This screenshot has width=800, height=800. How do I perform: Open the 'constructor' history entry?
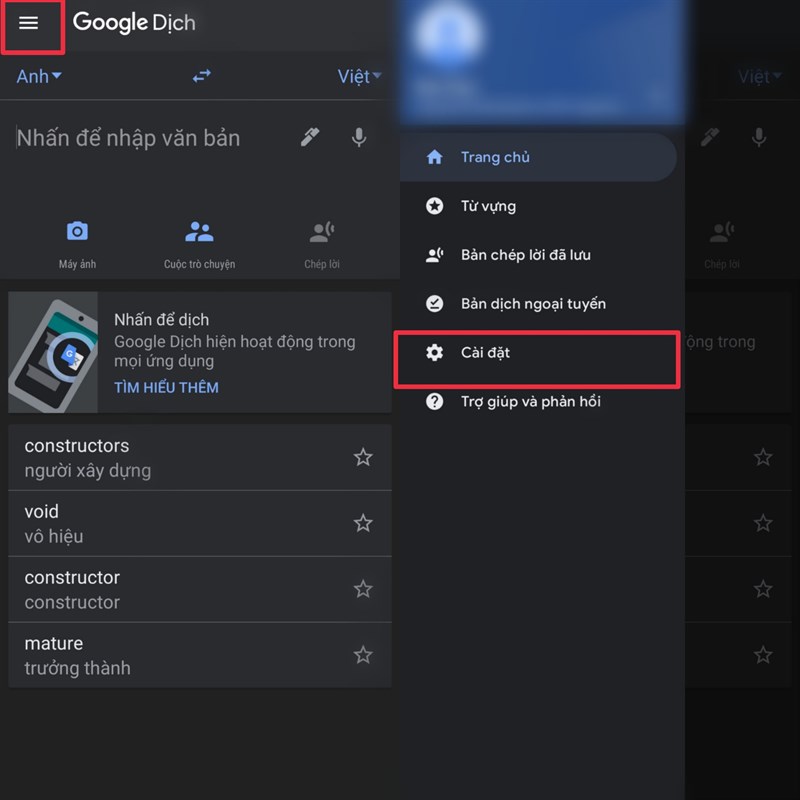(x=200, y=589)
